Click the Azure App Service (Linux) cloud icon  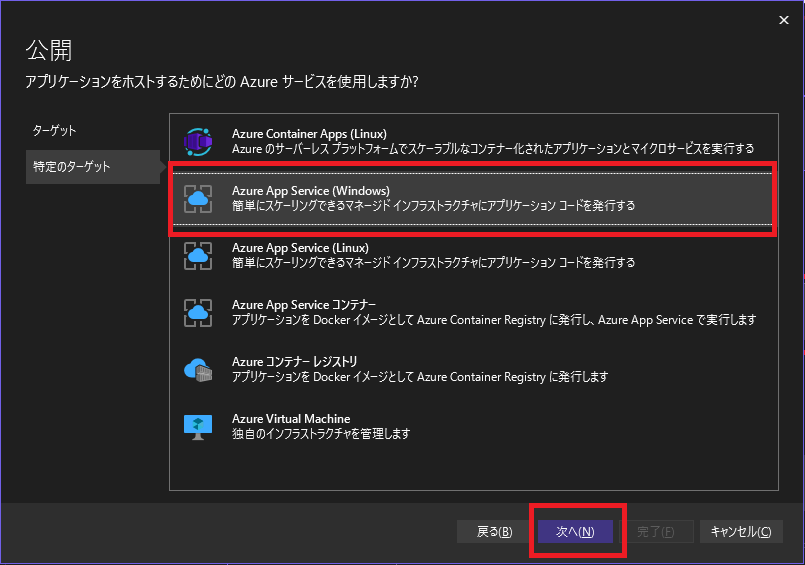coord(198,256)
